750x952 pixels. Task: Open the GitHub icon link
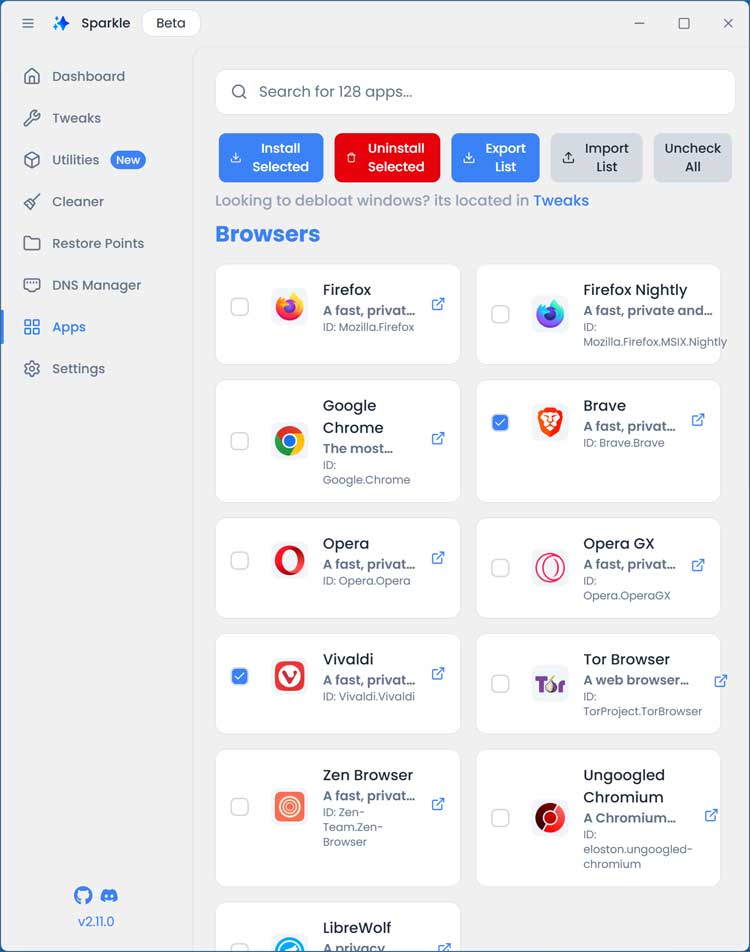83,895
